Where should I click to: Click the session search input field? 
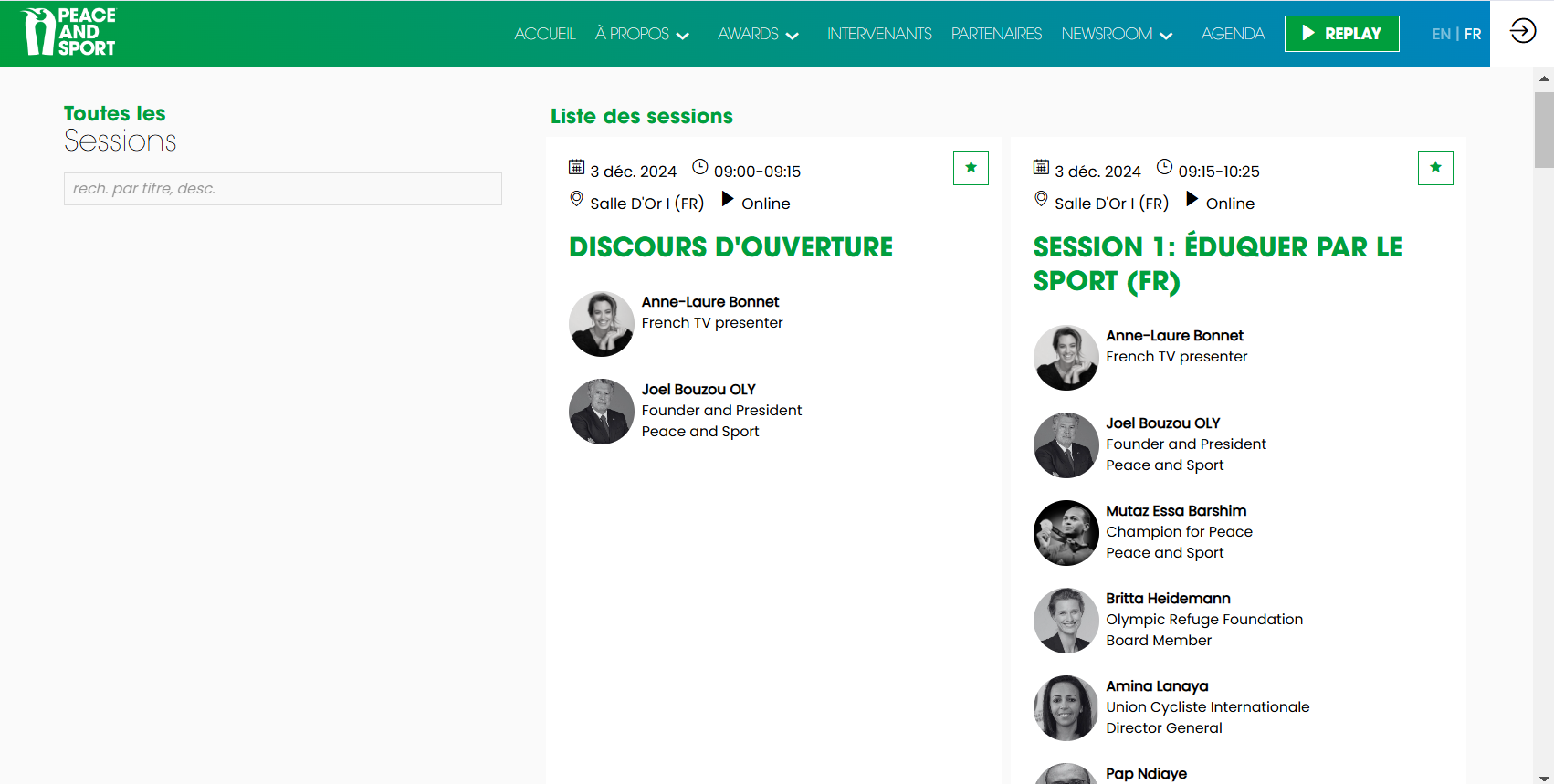coord(283,189)
